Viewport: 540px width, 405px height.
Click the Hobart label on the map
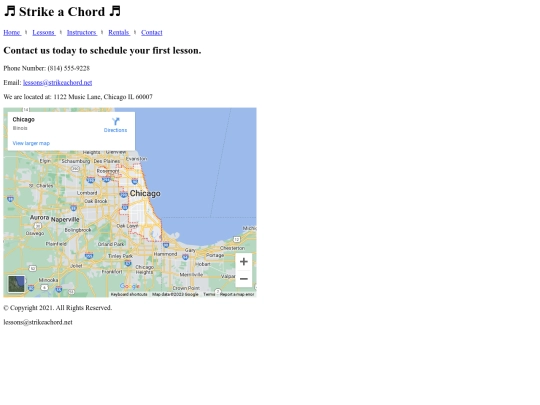tap(203, 264)
